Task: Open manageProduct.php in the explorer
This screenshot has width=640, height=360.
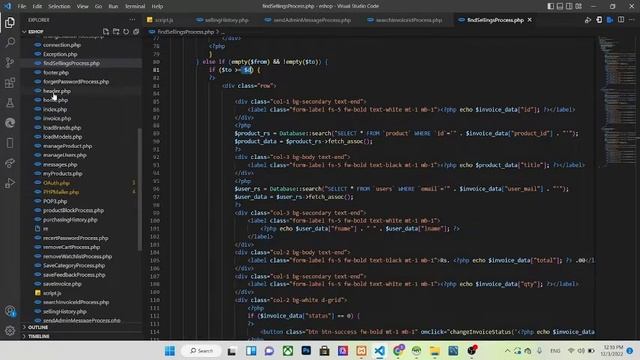Action: click(x=68, y=146)
